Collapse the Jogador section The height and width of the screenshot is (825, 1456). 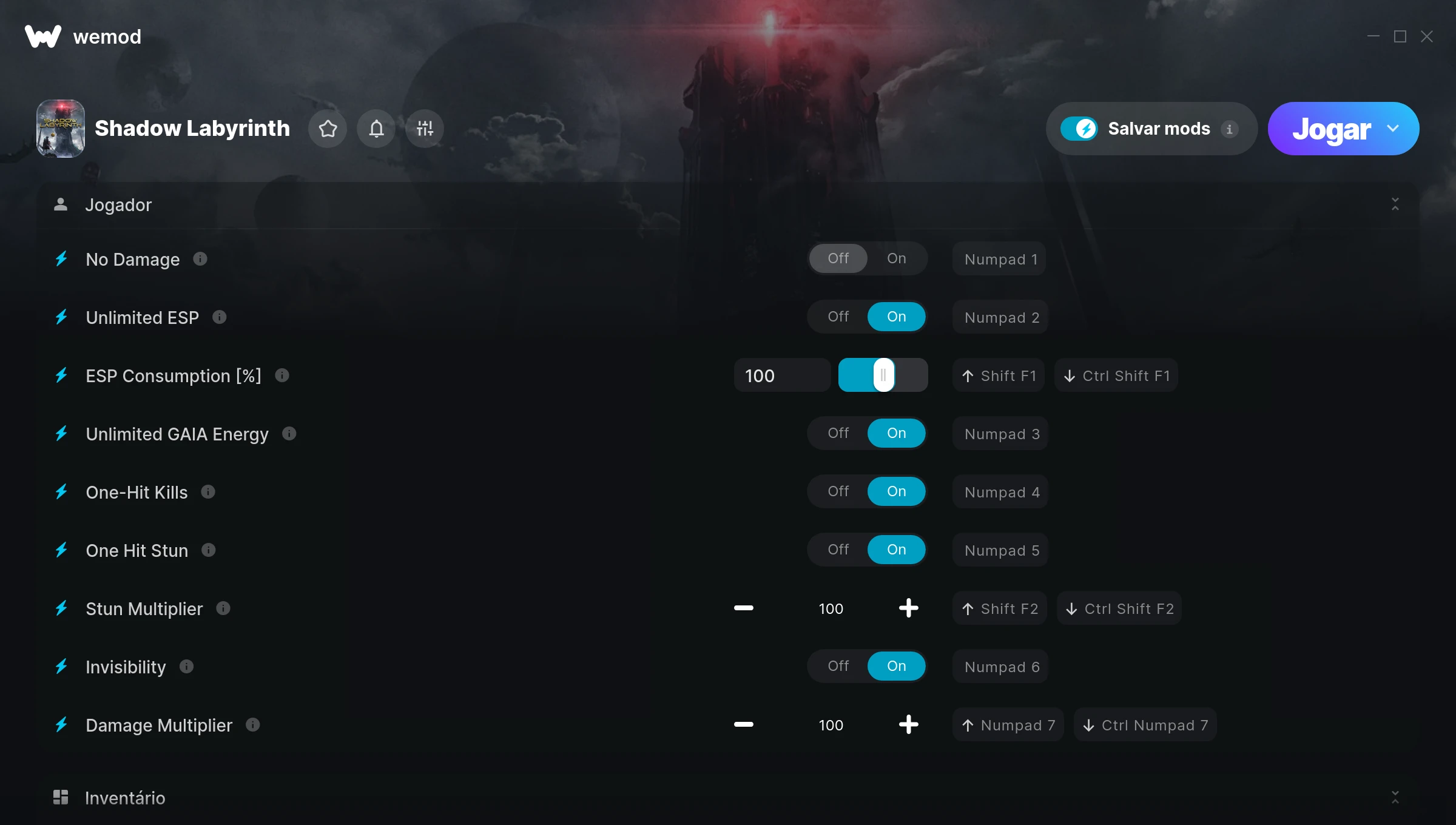coord(1395,204)
